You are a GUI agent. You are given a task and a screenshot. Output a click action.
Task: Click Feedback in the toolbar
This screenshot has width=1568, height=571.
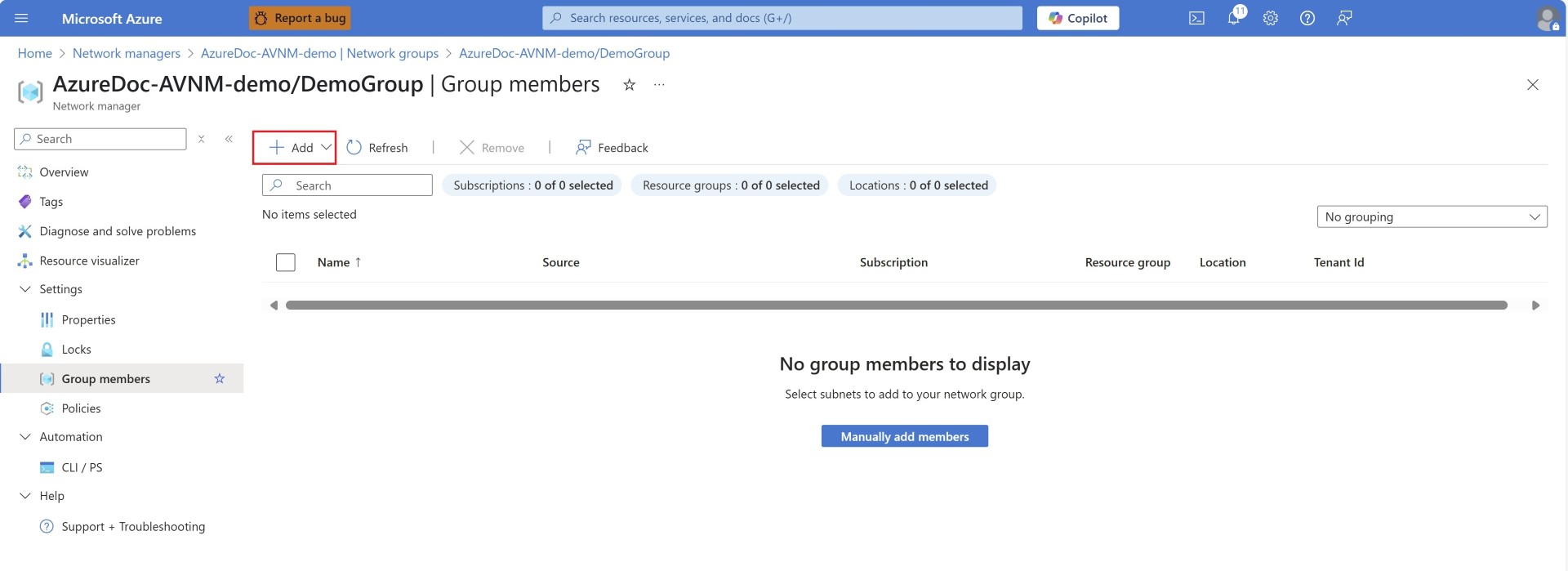click(612, 148)
